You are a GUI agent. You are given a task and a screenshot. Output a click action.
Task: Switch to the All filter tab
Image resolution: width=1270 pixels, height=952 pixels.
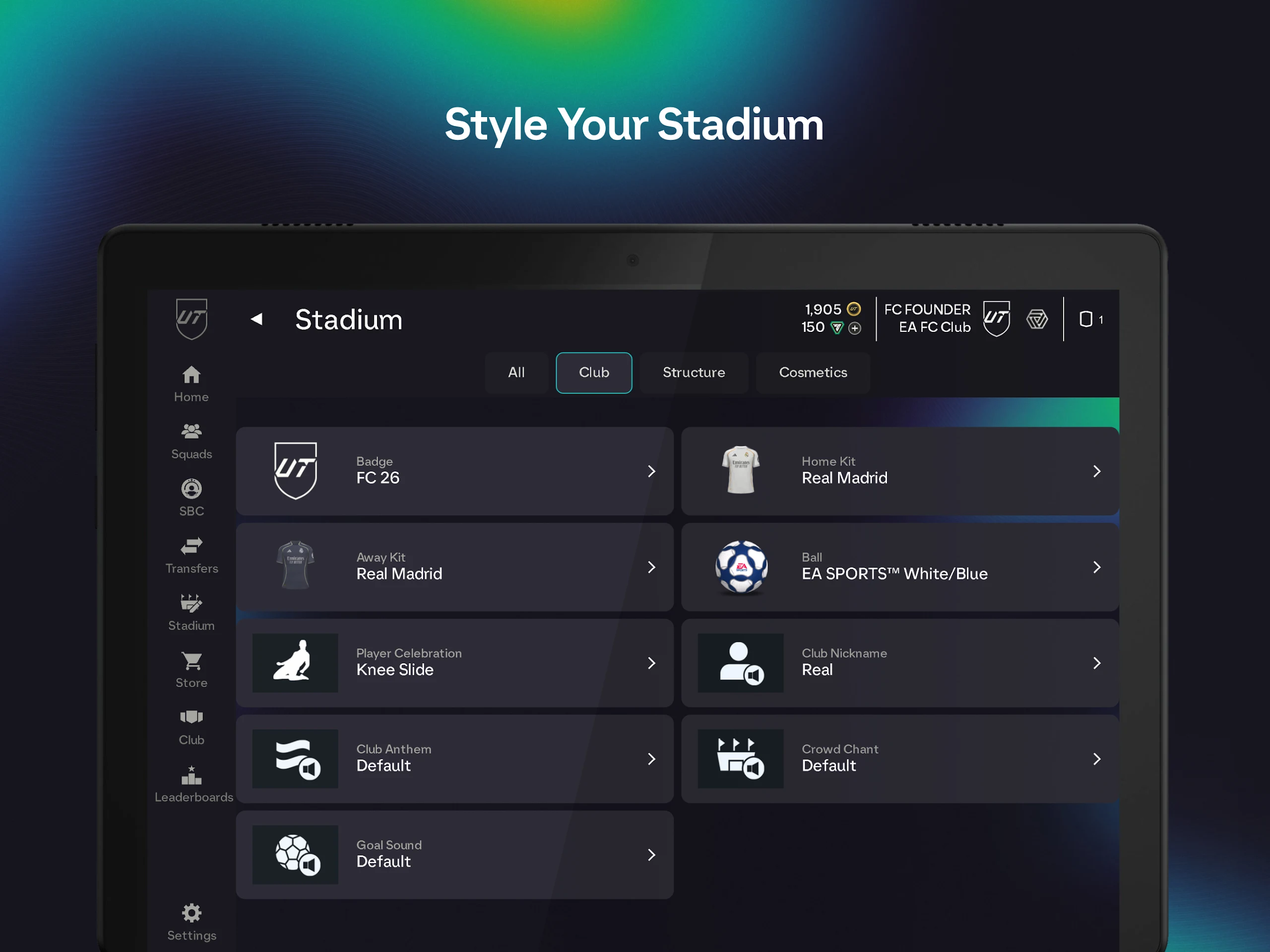pos(515,372)
